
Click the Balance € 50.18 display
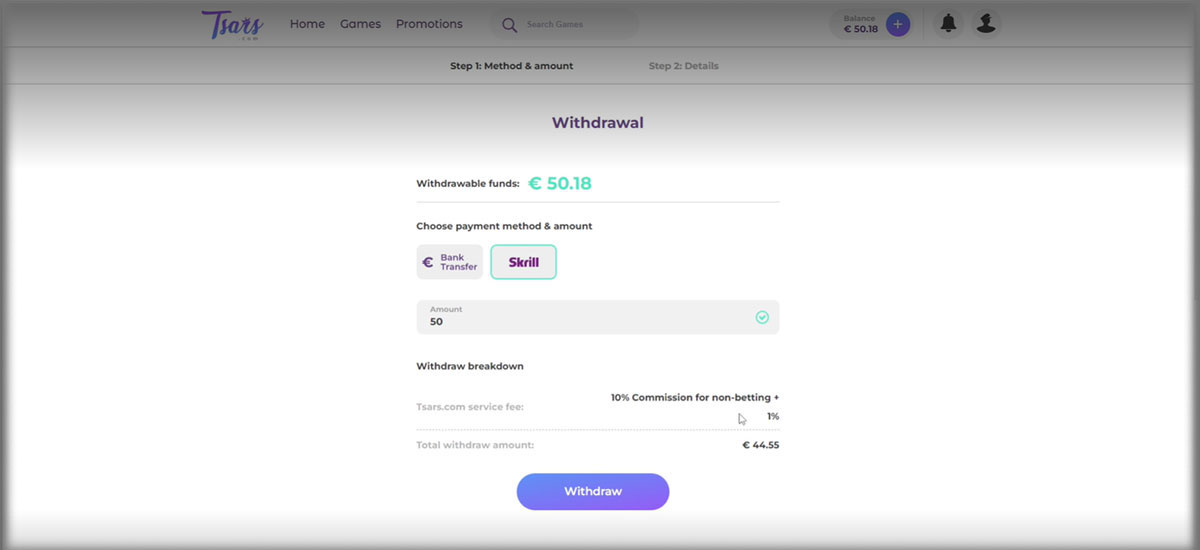(860, 24)
